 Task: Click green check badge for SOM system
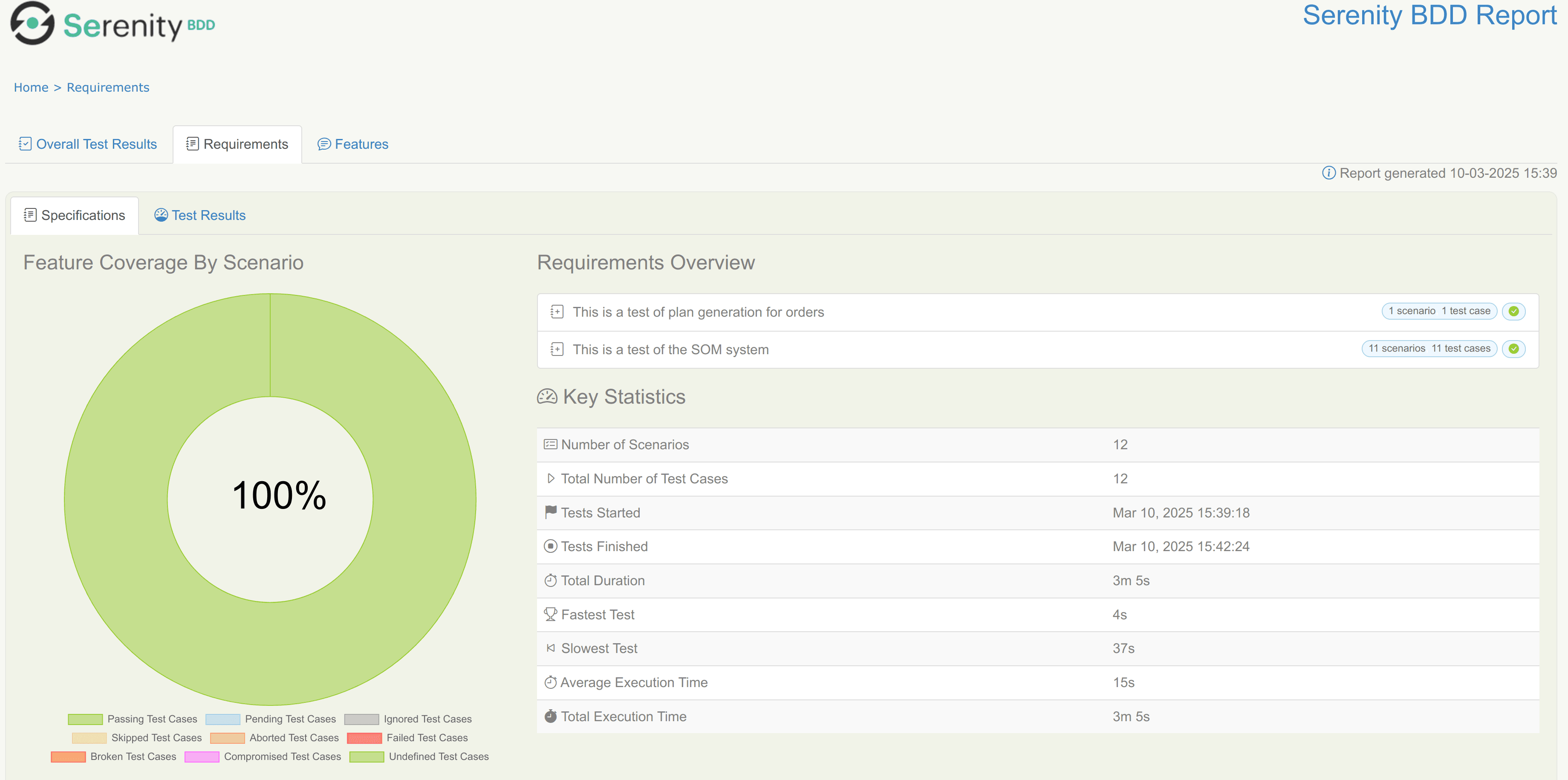pos(1513,349)
